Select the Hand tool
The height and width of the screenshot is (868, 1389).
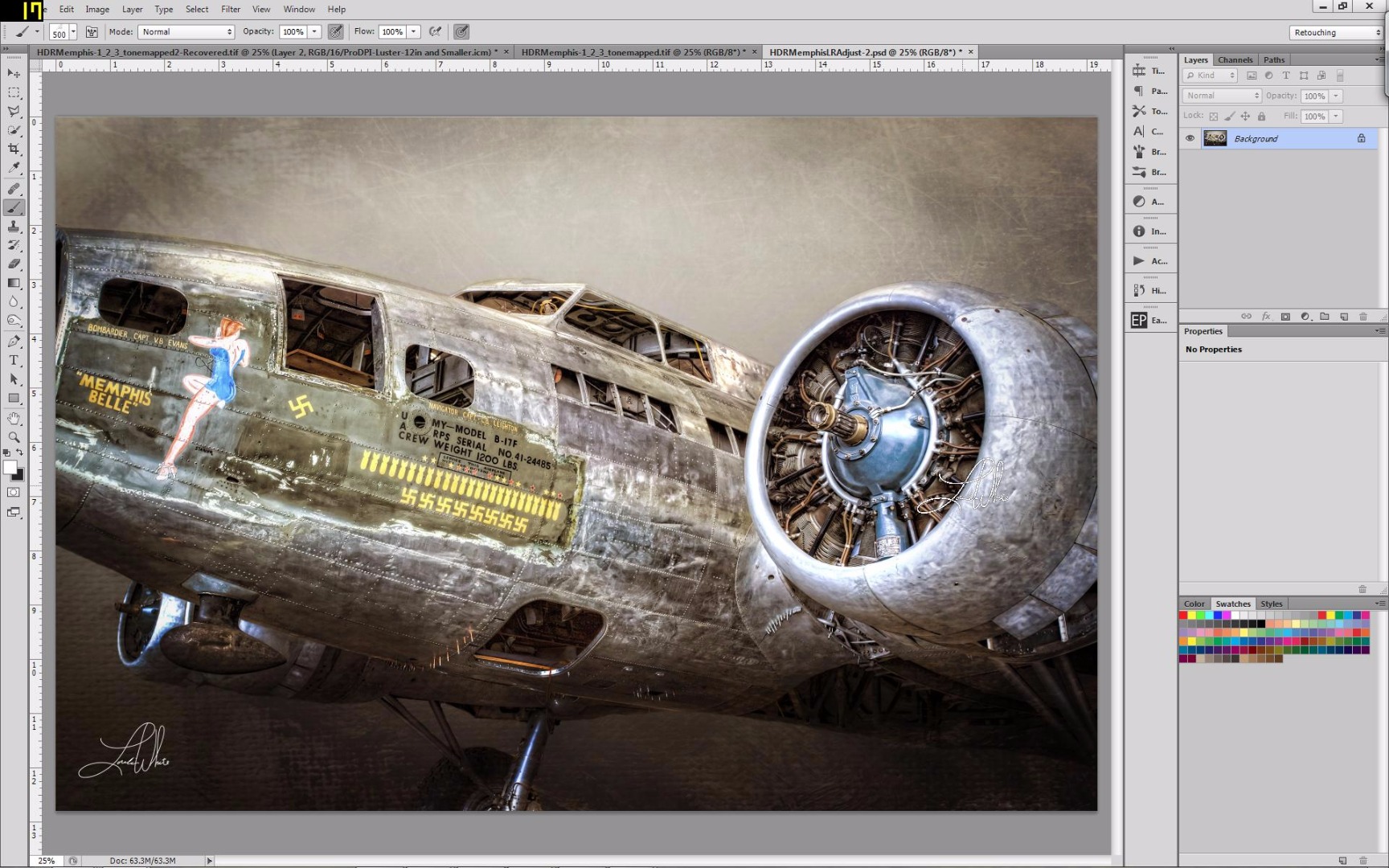14,419
